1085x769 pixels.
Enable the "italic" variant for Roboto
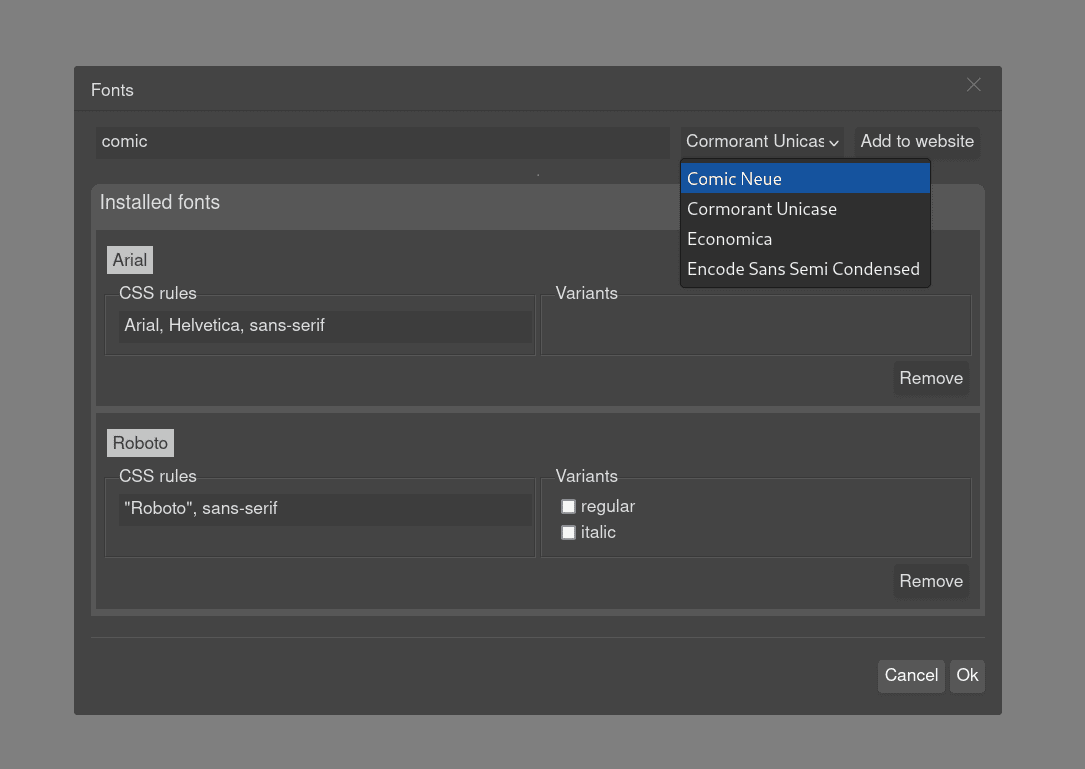click(x=568, y=532)
